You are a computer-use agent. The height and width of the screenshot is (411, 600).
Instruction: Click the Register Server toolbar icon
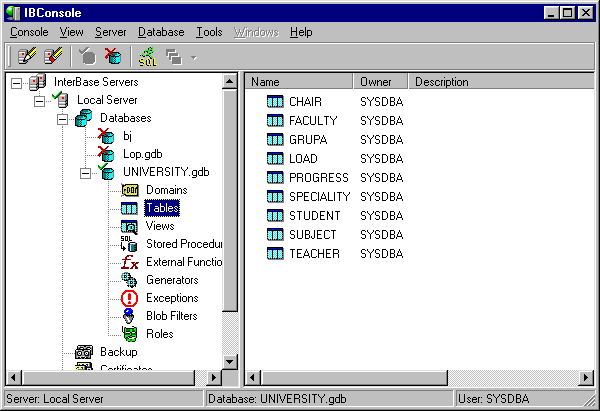coord(27,56)
